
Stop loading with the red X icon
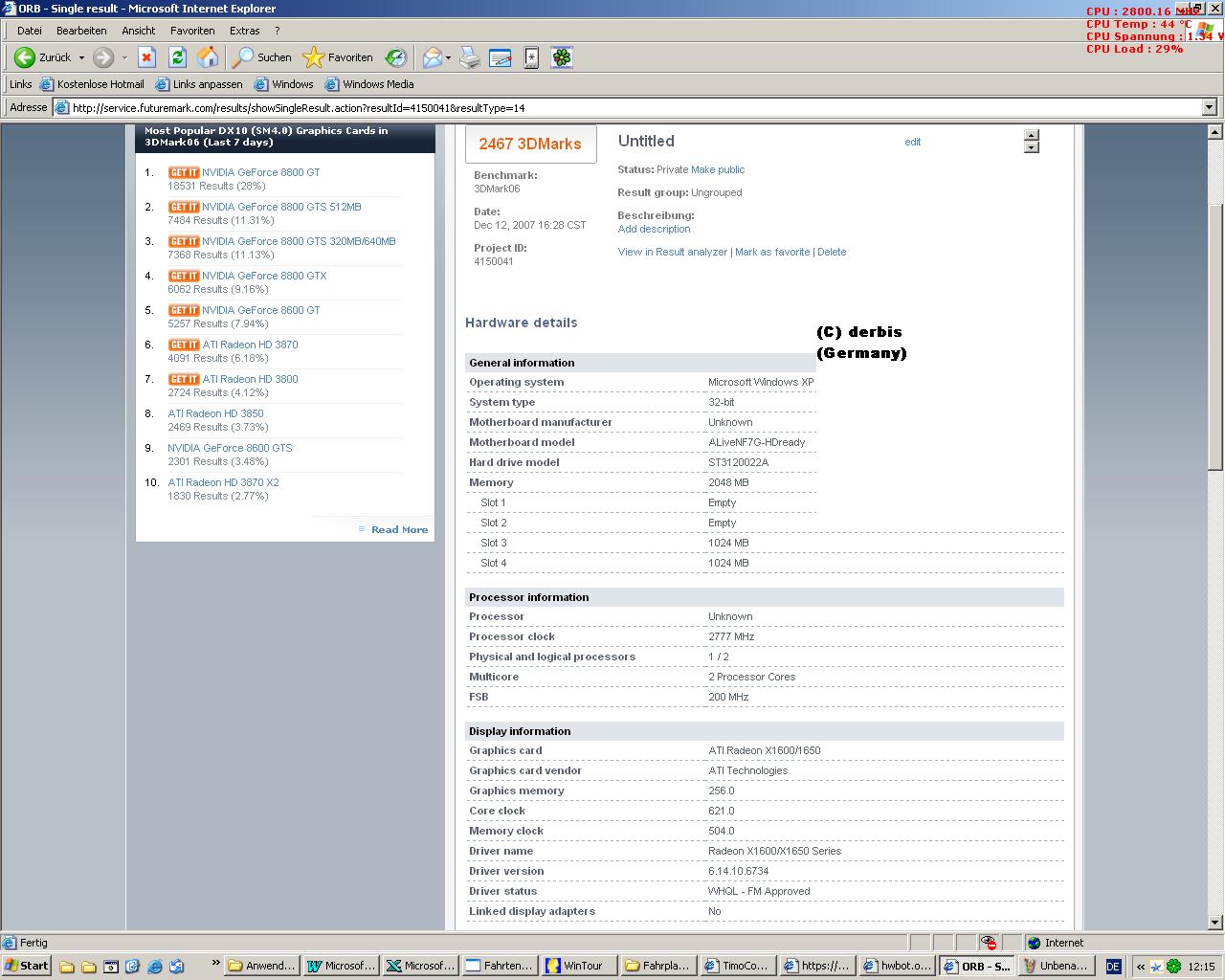(146, 57)
